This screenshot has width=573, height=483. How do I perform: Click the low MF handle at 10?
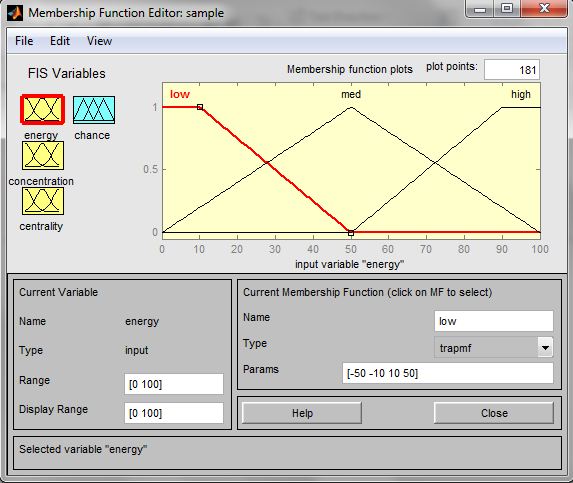pyautogui.click(x=200, y=107)
